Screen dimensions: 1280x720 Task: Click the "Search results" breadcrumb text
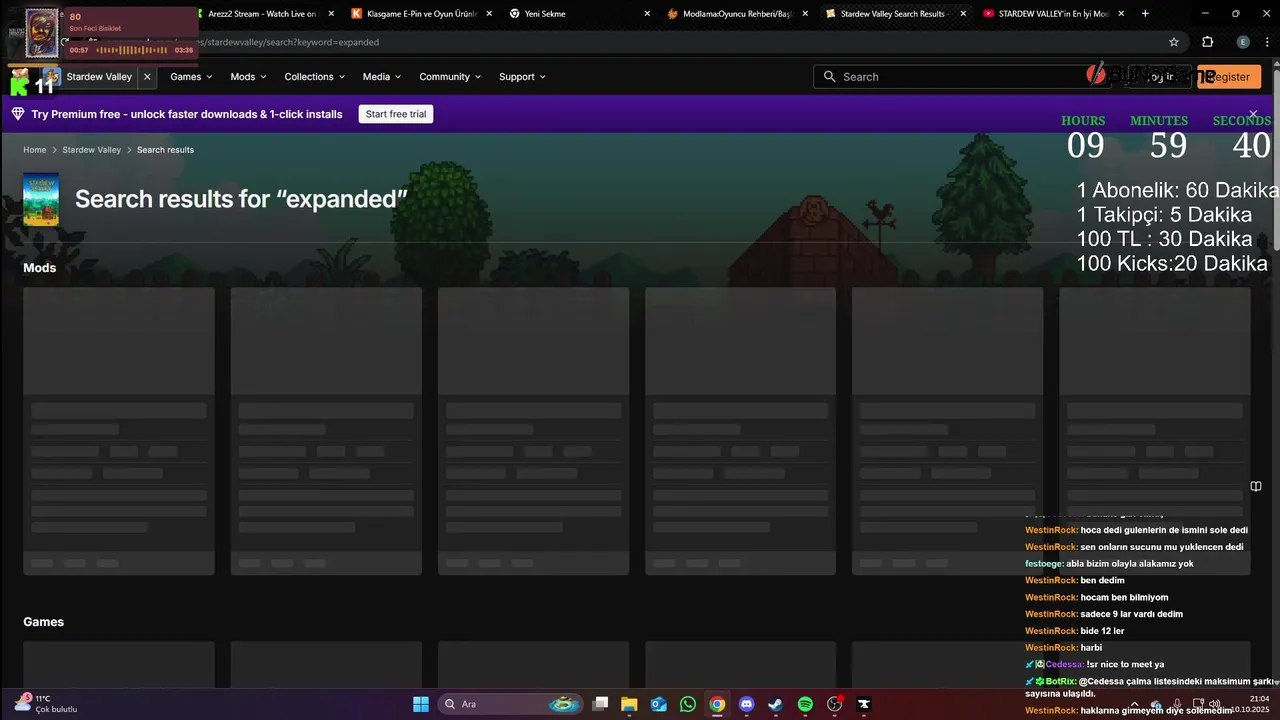coord(165,150)
